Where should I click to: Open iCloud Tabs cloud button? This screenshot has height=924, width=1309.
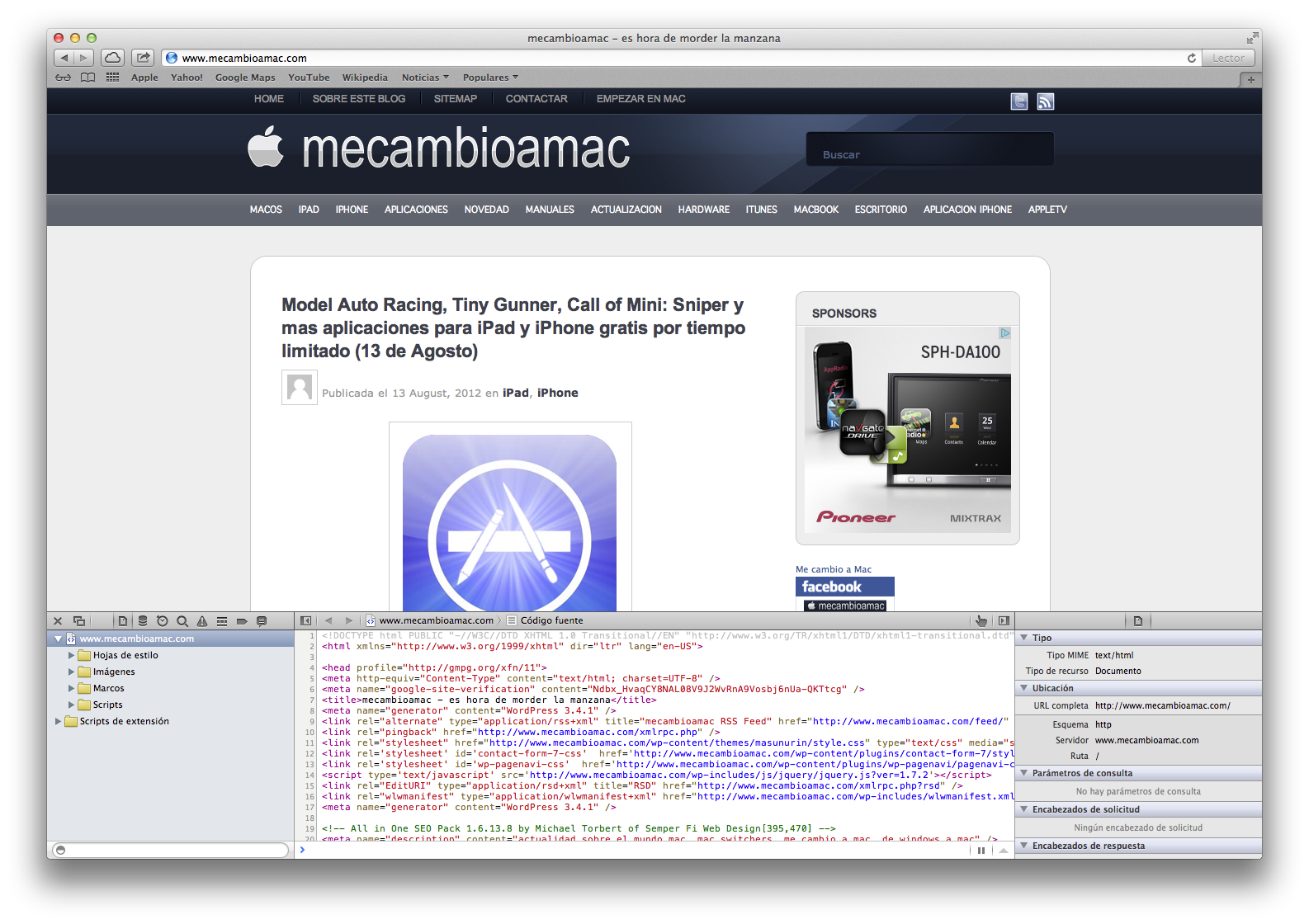113,58
